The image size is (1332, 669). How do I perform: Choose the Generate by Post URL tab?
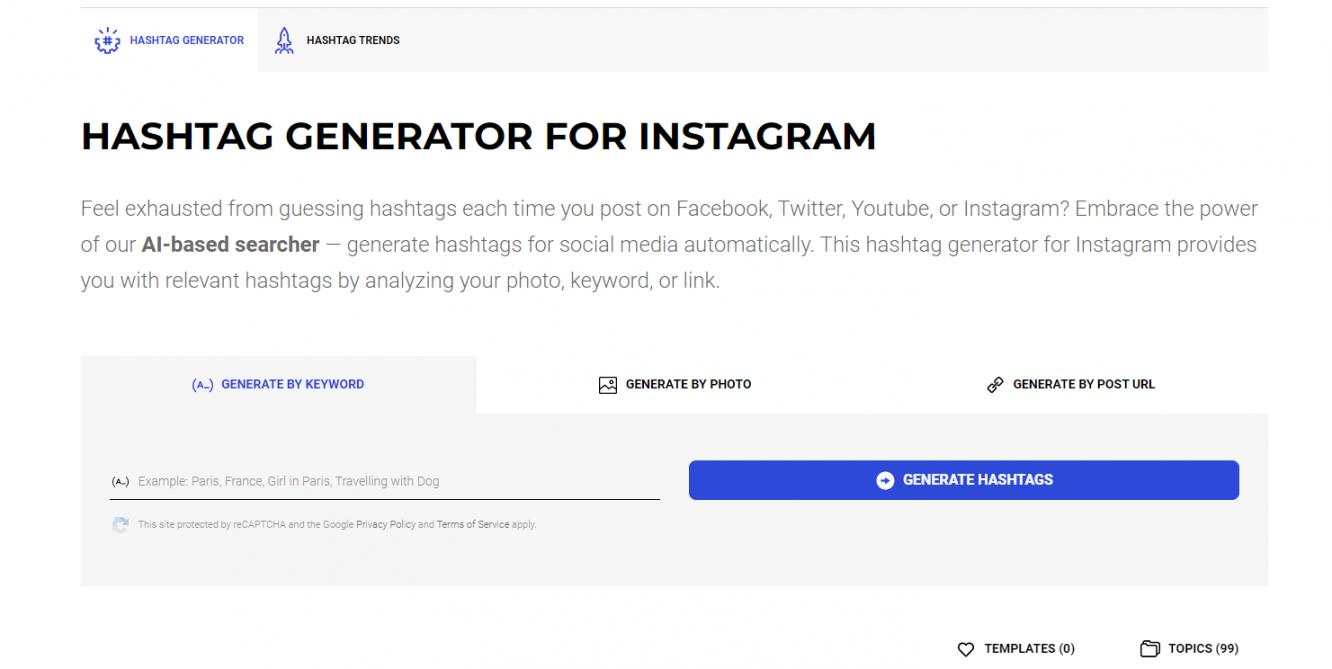click(1083, 384)
